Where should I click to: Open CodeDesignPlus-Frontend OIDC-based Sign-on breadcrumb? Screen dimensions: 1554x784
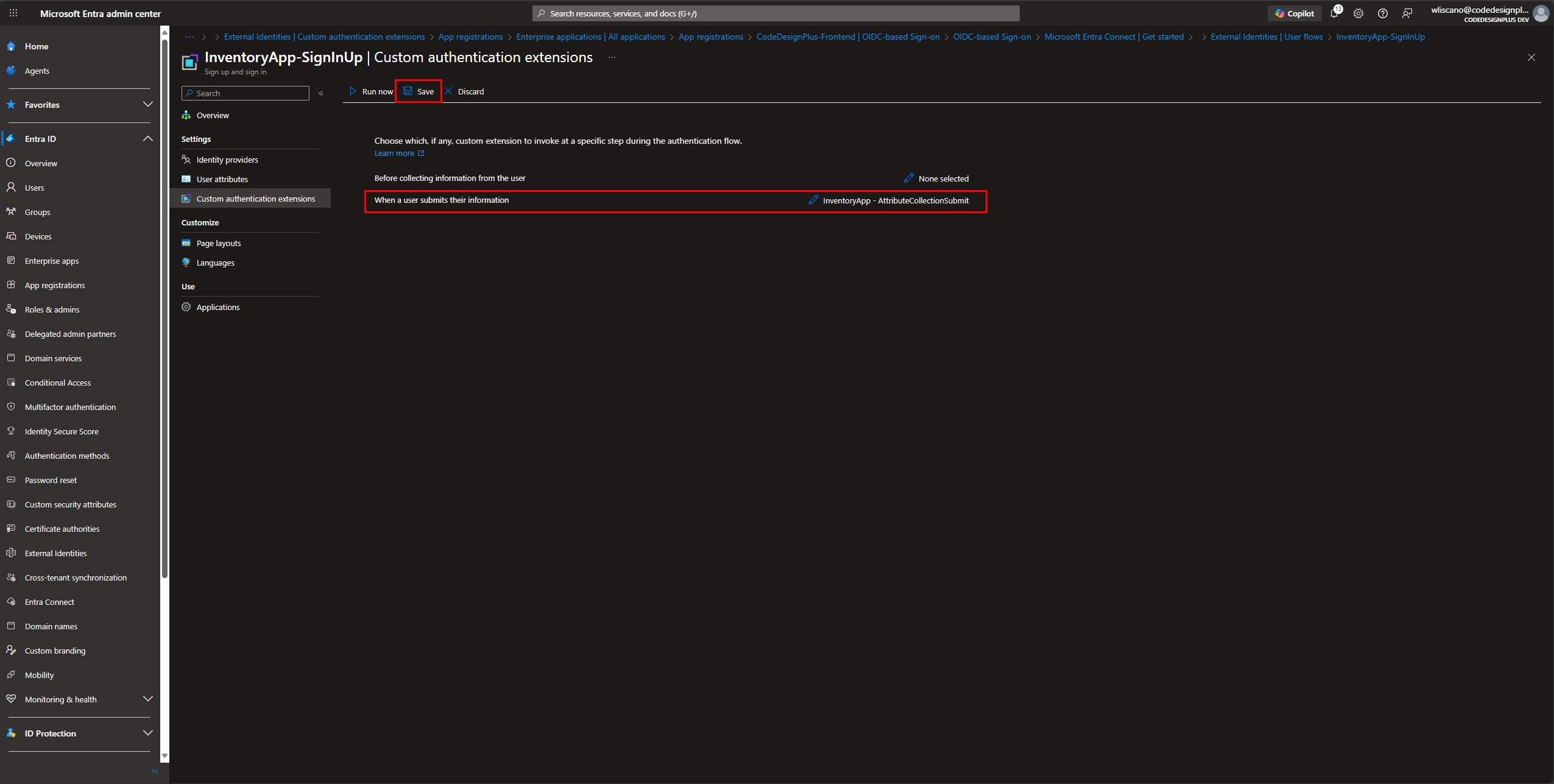pos(848,37)
